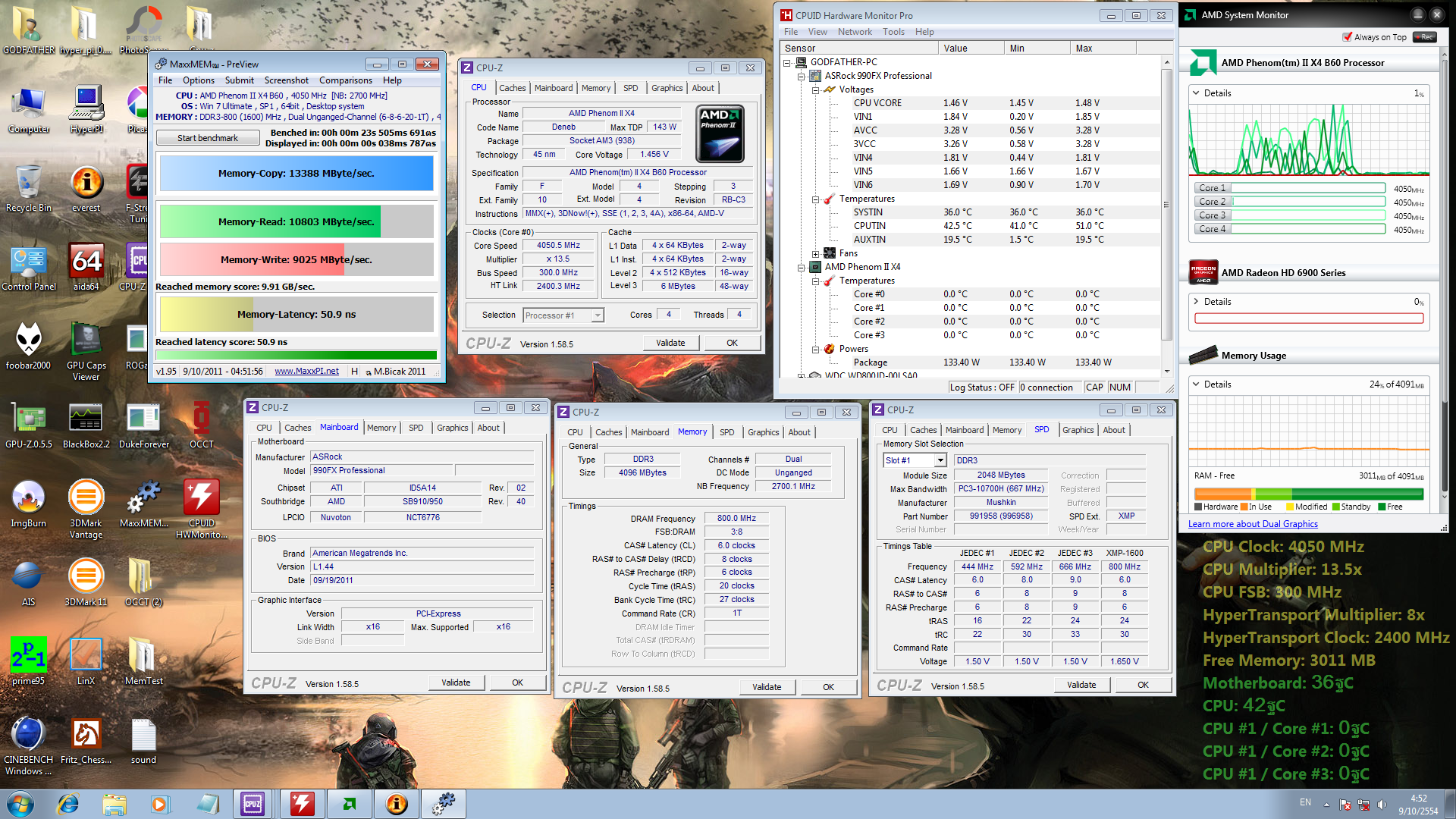Open www.MaxxPI.net link

click(306, 371)
